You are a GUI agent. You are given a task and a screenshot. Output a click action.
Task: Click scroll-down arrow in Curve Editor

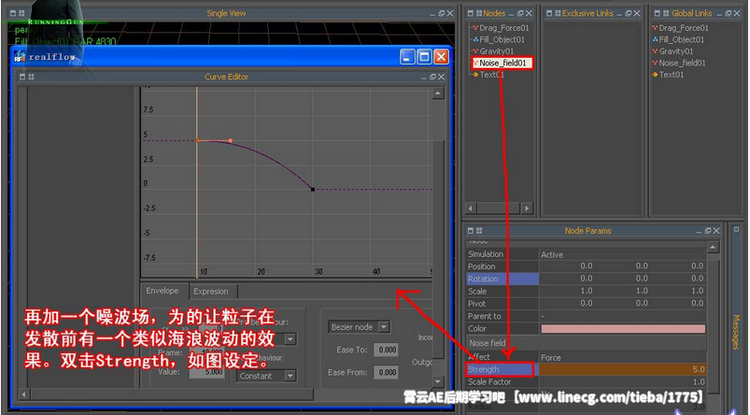click(438, 381)
